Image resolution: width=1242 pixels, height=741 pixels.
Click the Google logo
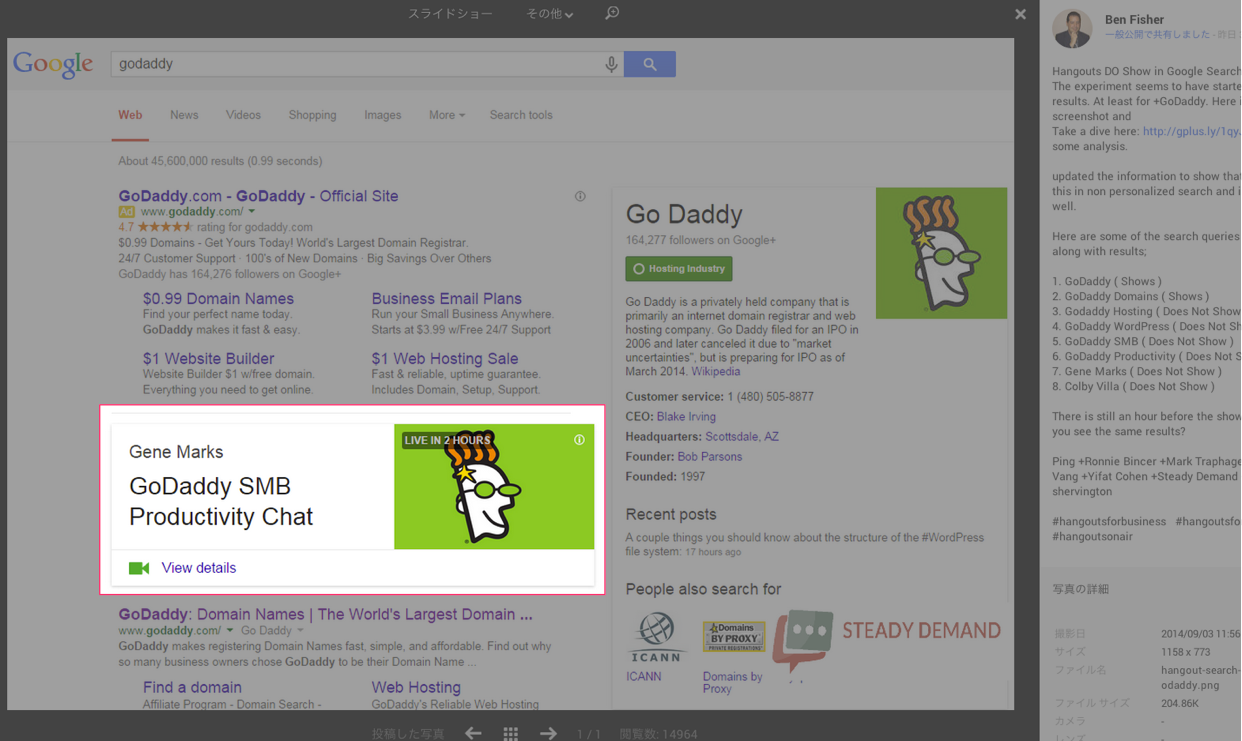point(53,65)
